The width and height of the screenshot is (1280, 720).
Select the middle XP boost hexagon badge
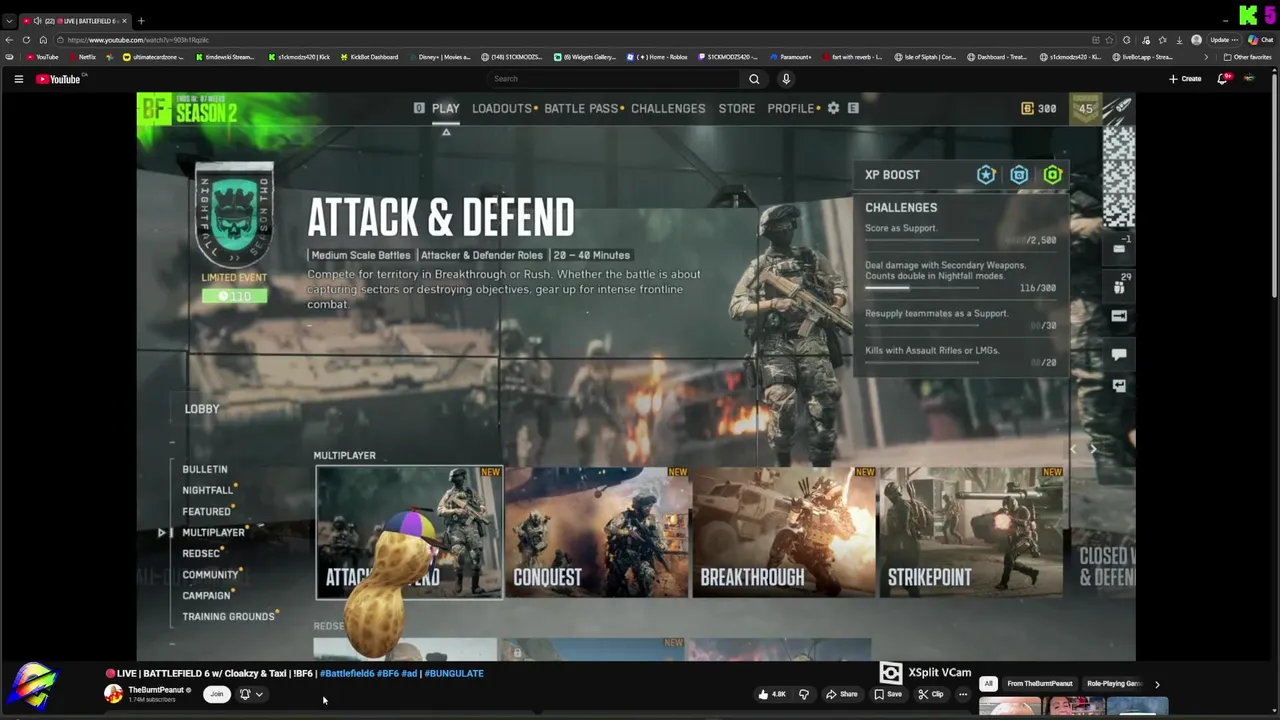pos(1019,175)
